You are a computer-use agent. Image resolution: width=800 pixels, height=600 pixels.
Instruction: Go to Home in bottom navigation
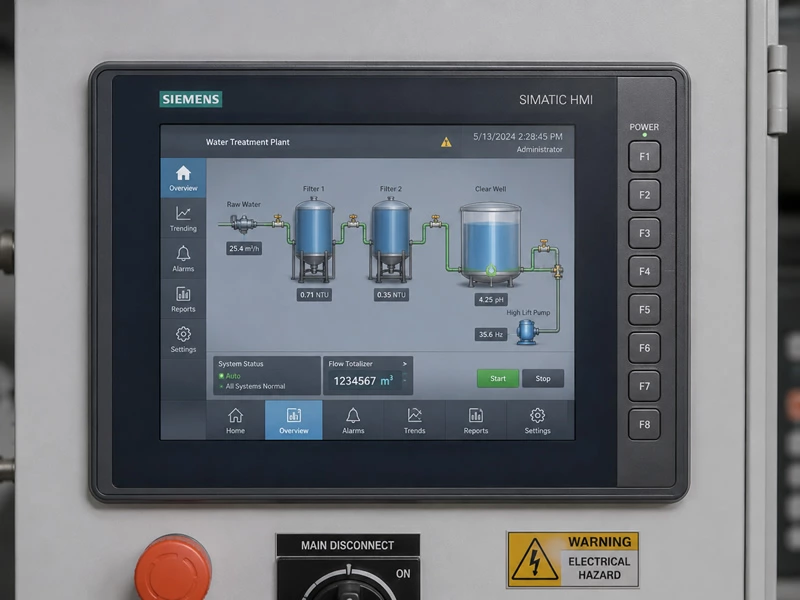[x=235, y=420]
